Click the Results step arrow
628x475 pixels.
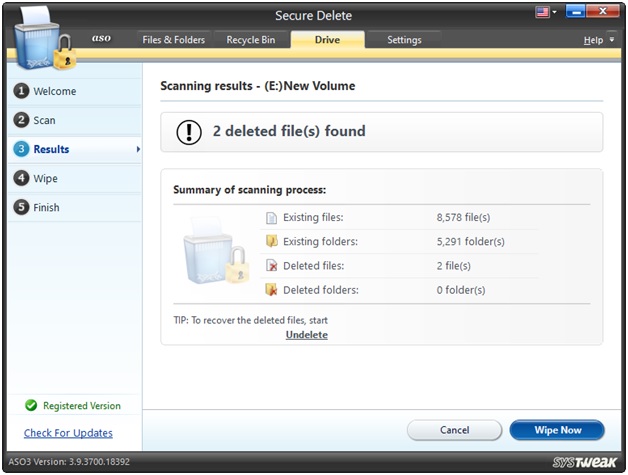tap(137, 149)
